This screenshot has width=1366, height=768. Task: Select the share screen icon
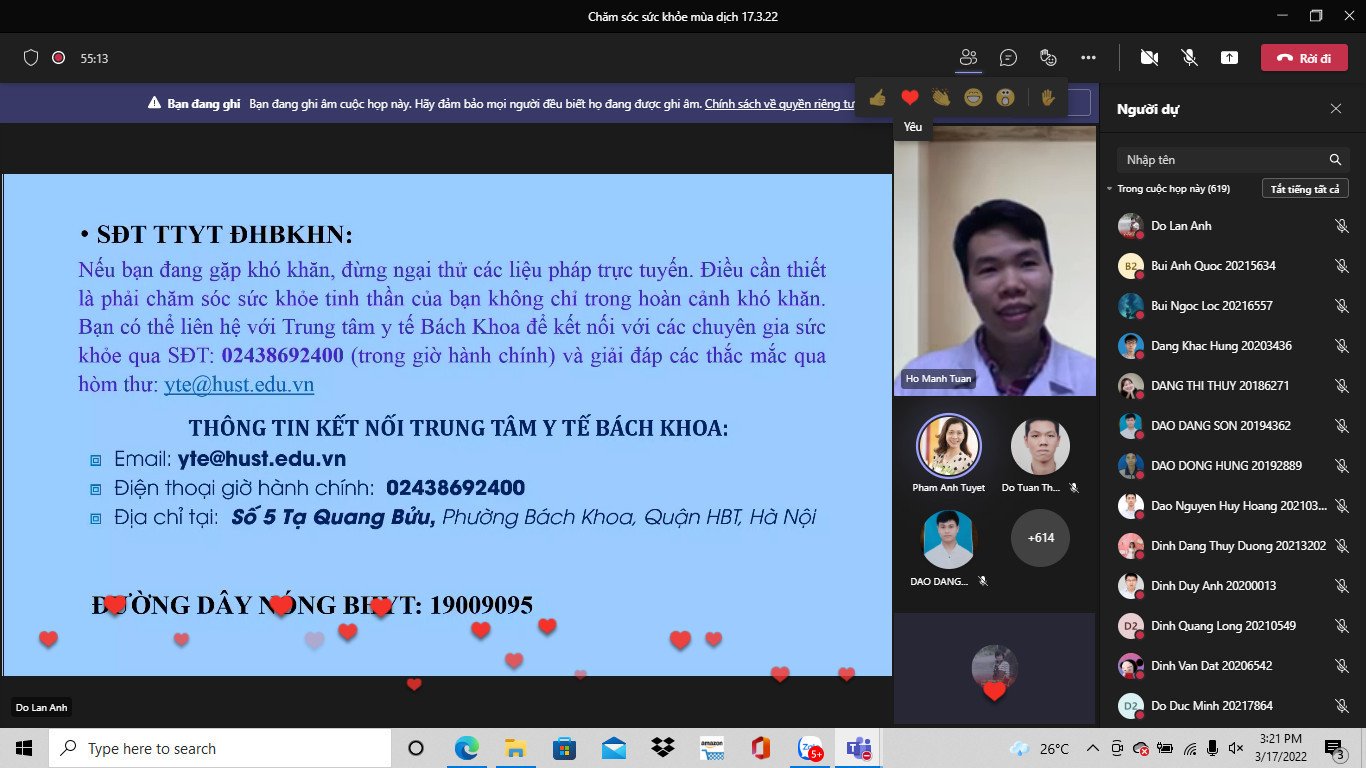pos(1230,58)
